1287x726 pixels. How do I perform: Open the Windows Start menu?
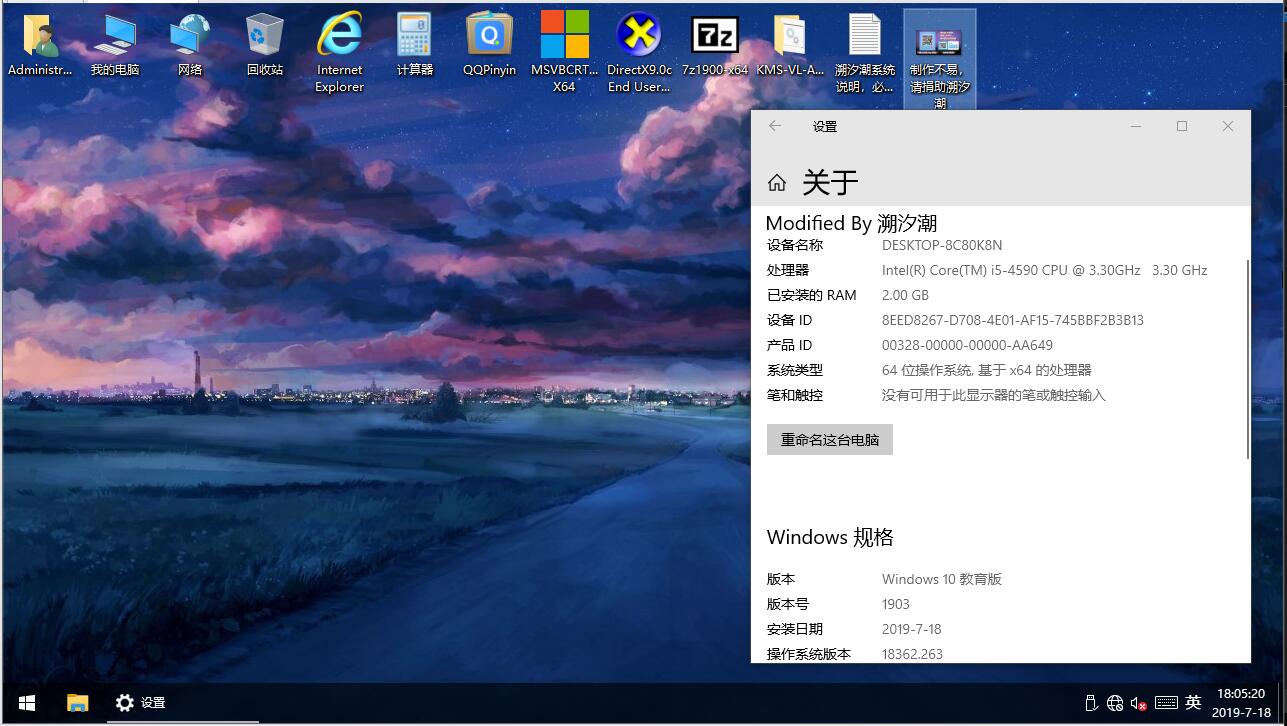coord(27,703)
